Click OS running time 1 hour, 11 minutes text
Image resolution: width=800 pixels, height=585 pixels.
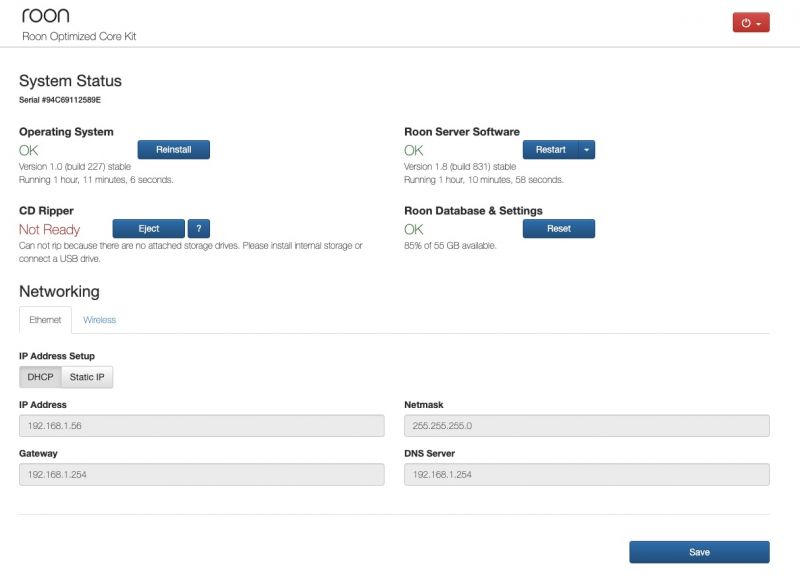[x=96, y=180]
